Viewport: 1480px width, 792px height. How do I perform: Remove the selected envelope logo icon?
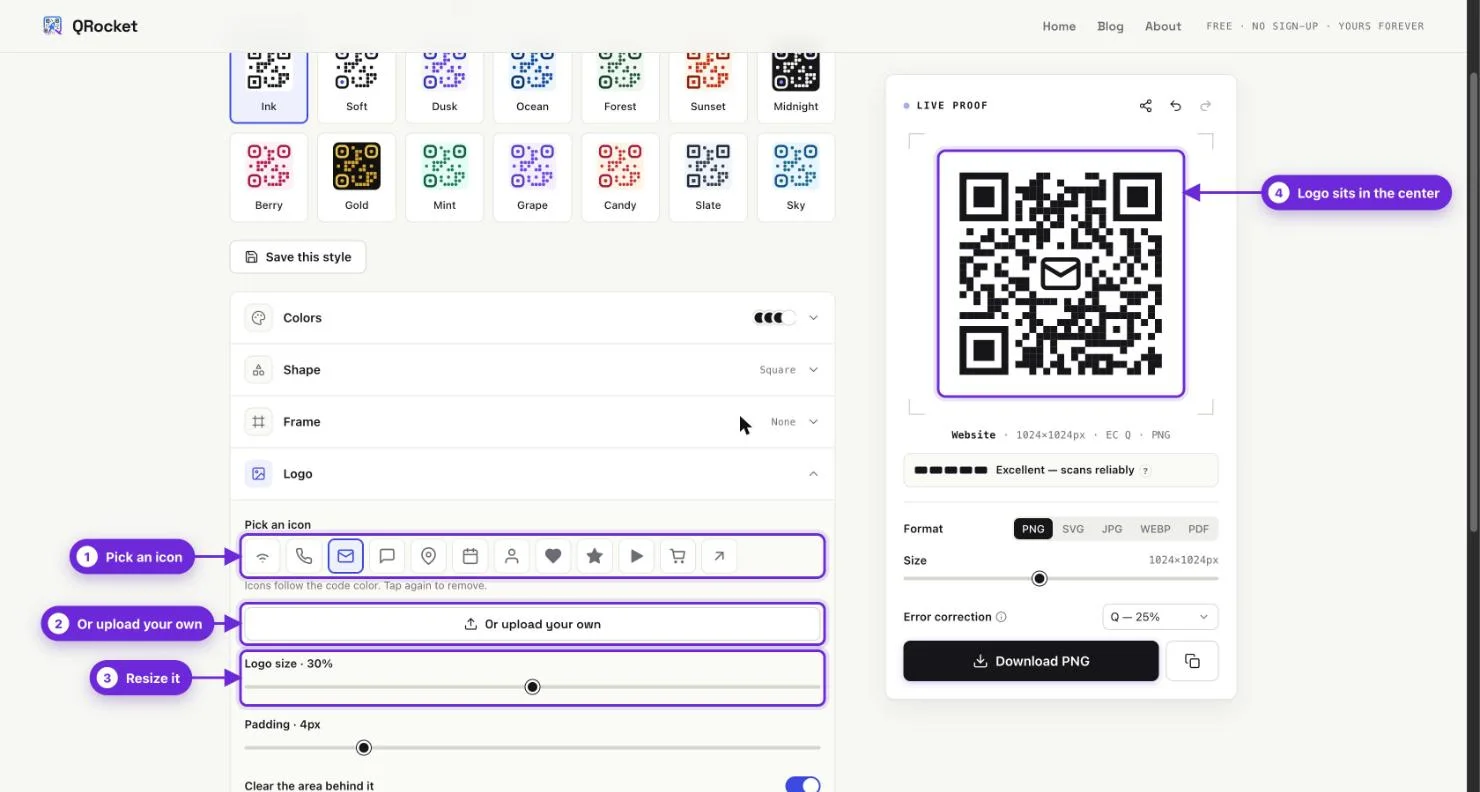[x=345, y=557]
